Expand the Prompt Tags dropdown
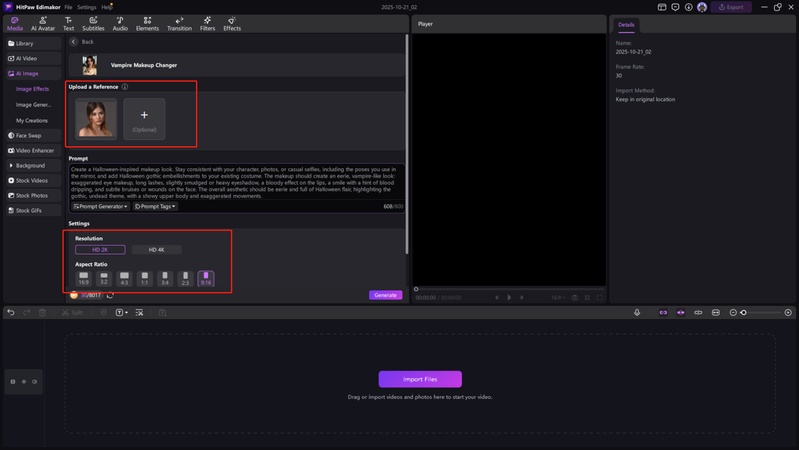The height and width of the screenshot is (450, 799). (155, 207)
